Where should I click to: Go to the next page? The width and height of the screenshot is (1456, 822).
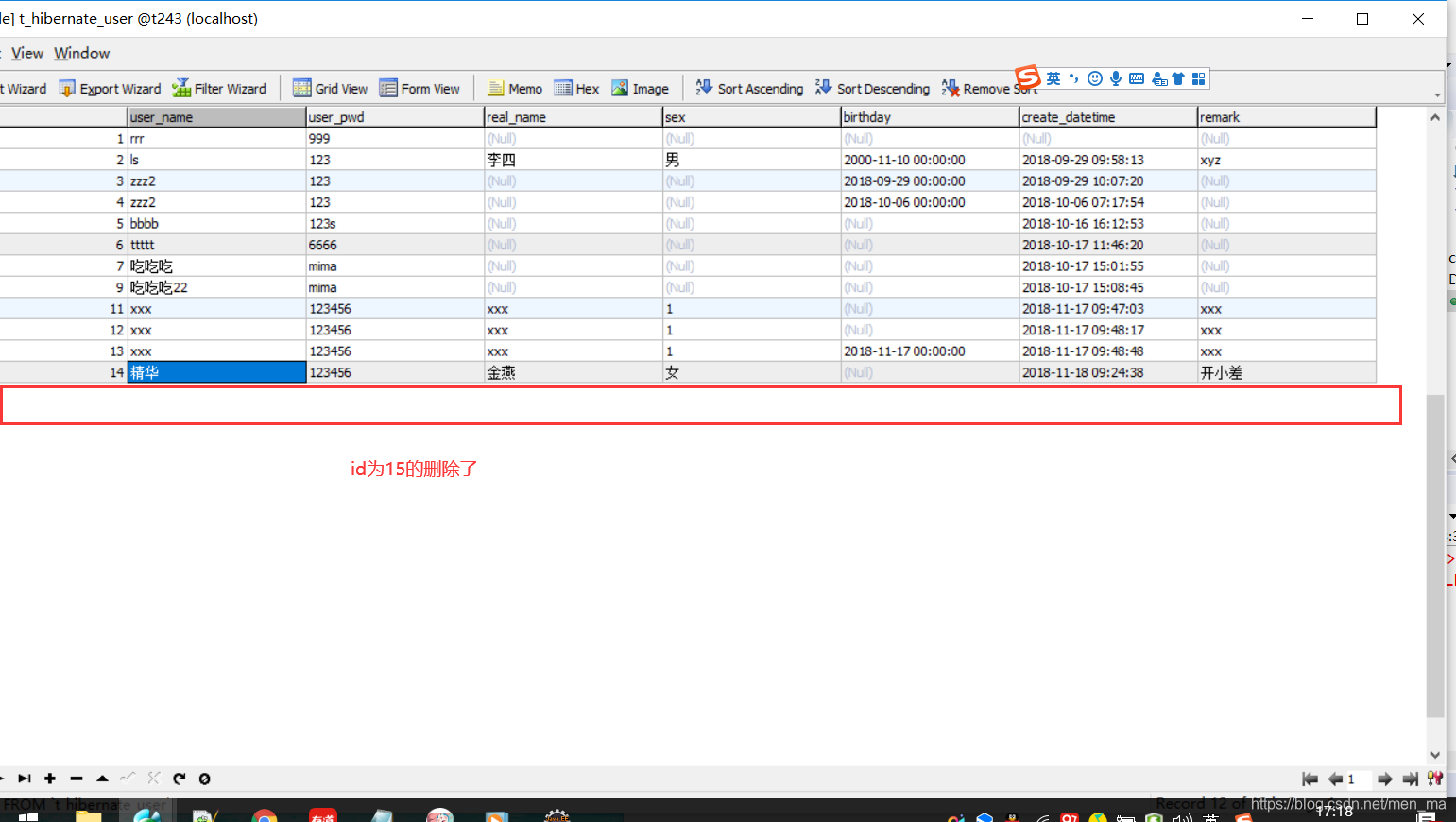1385,779
